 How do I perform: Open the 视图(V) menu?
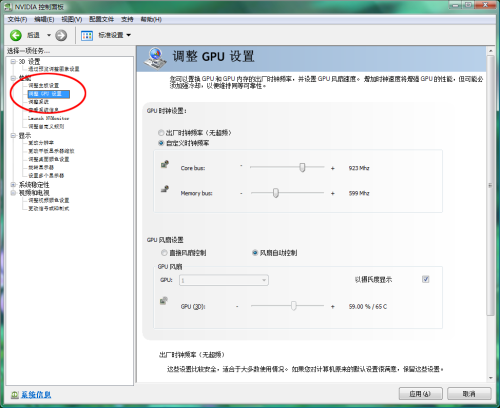click(x=72, y=19)
